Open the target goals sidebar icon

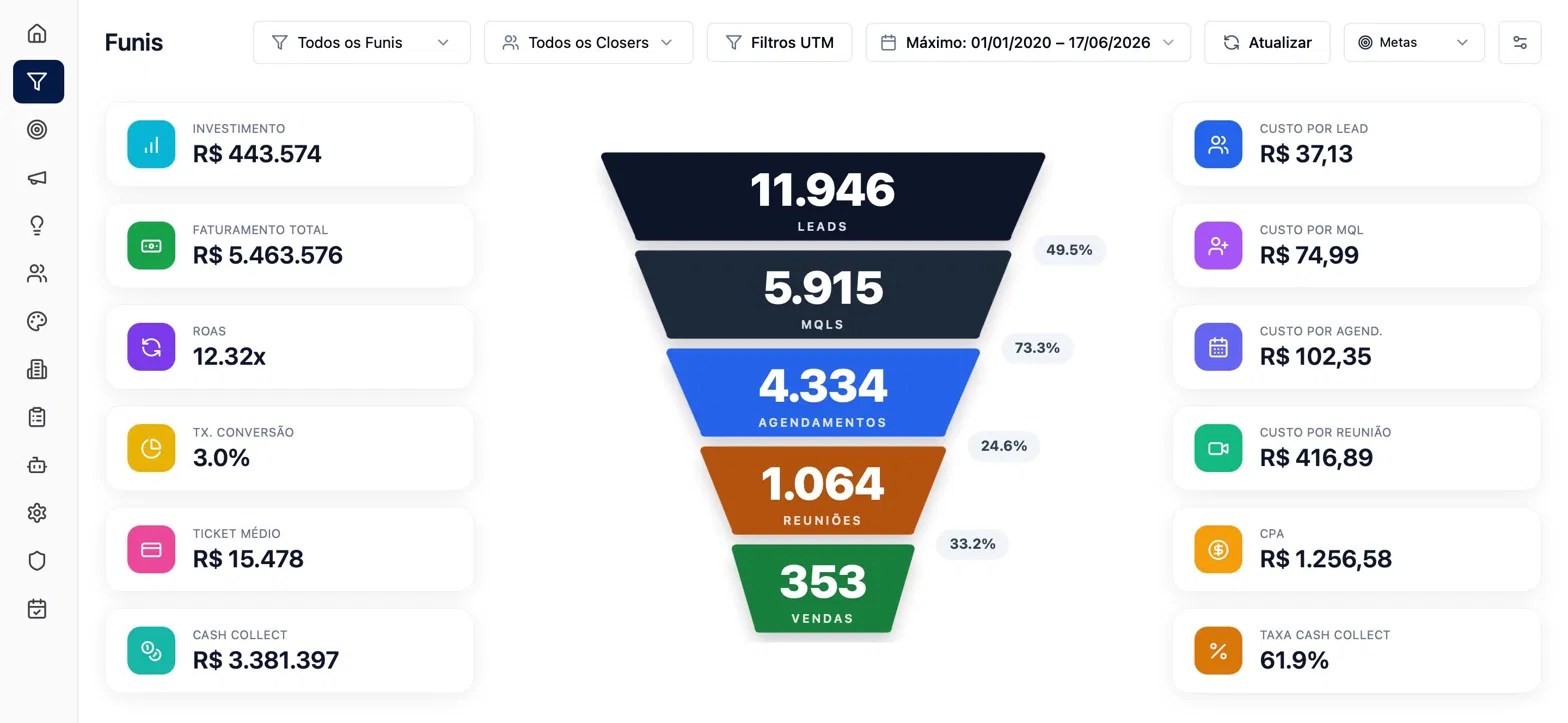click(x=37, y=129)
